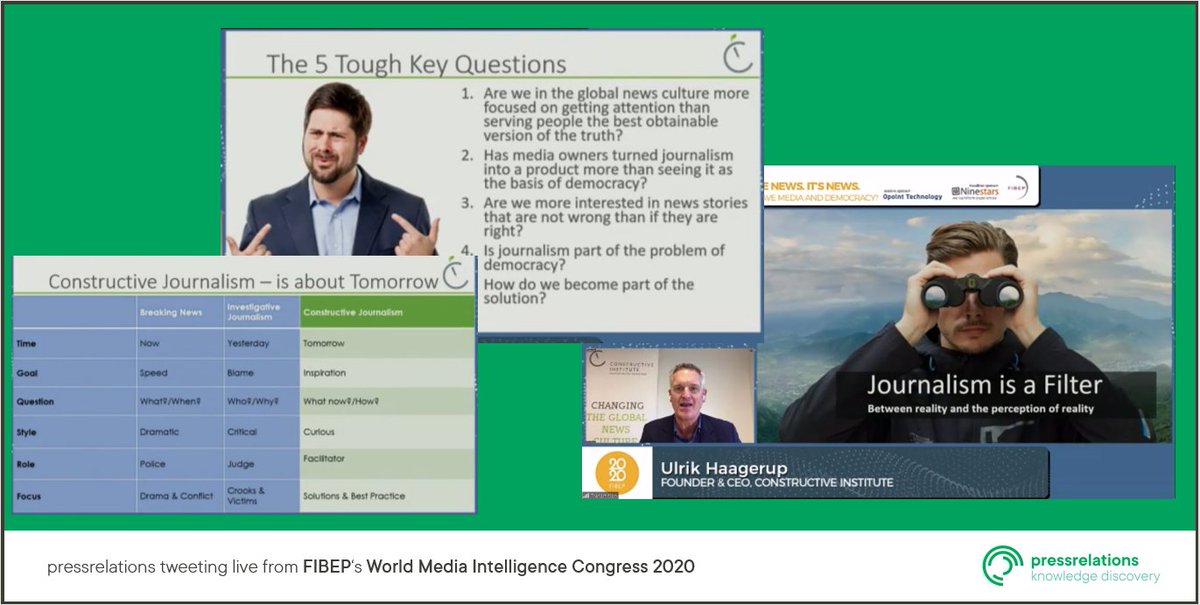The width and height of the screenshot is (1200, 605).
Task: Click the caption "World Media Intelligence Congress 2020"
Action: (x=531, y=567)
